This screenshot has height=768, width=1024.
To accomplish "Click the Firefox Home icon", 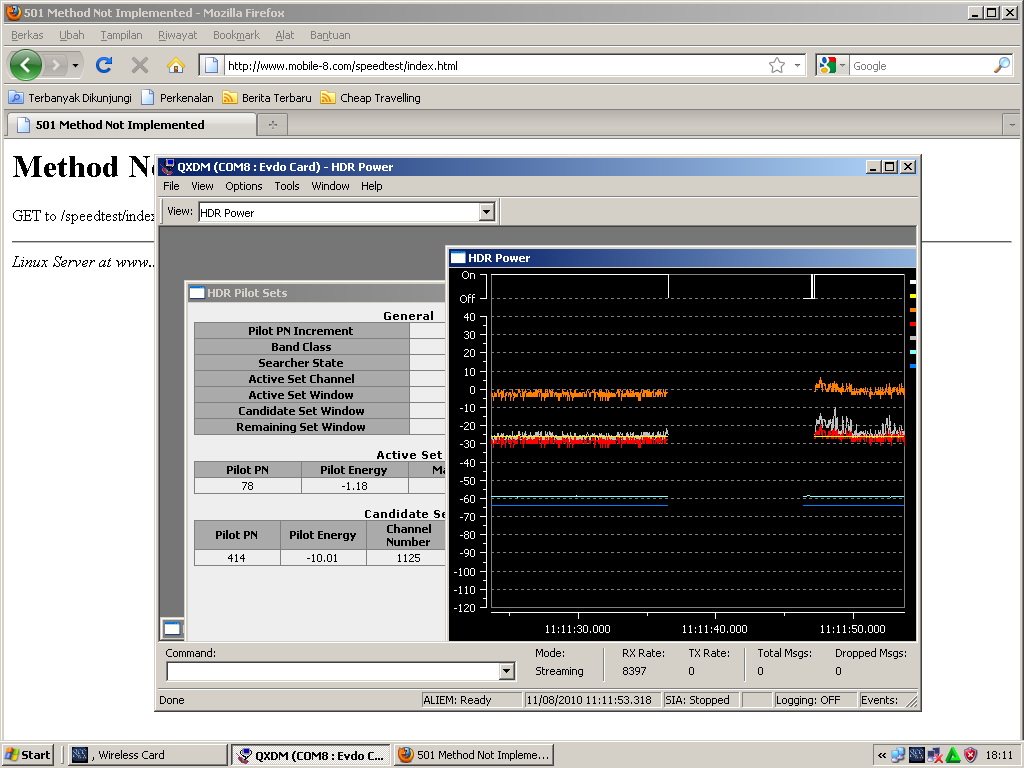I will coord(175,65).
